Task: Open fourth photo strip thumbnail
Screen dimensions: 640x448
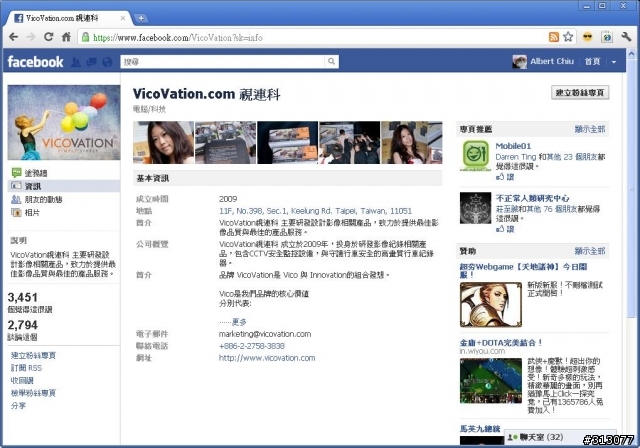Action: point(349,142)
